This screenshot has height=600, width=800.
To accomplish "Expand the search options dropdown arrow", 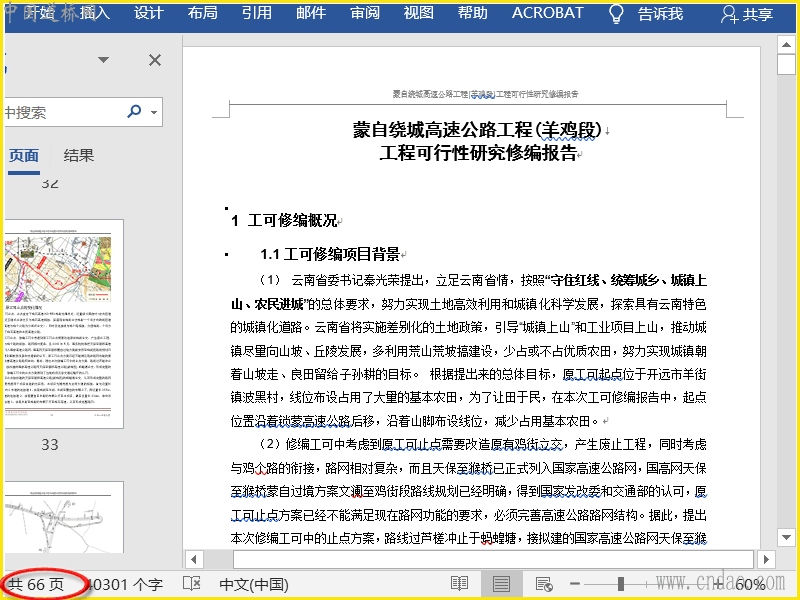I will point(154,112).
